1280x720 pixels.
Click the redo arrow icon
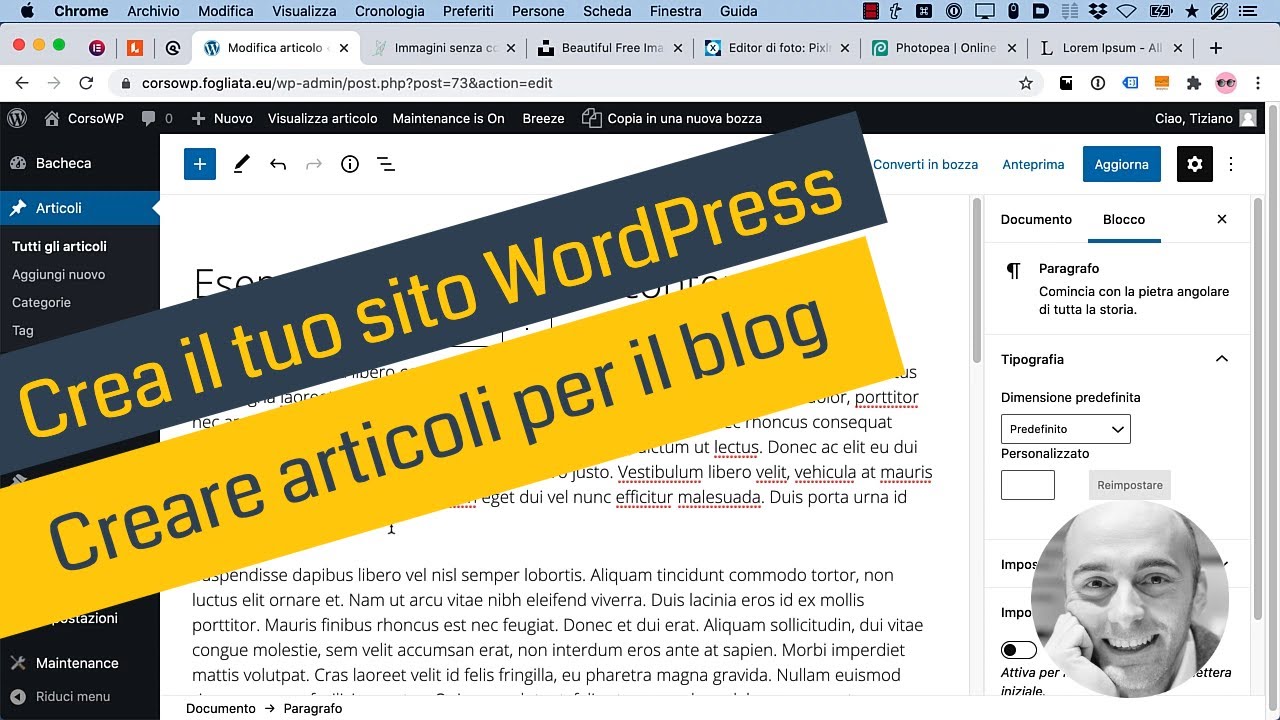tap(314, 164)
